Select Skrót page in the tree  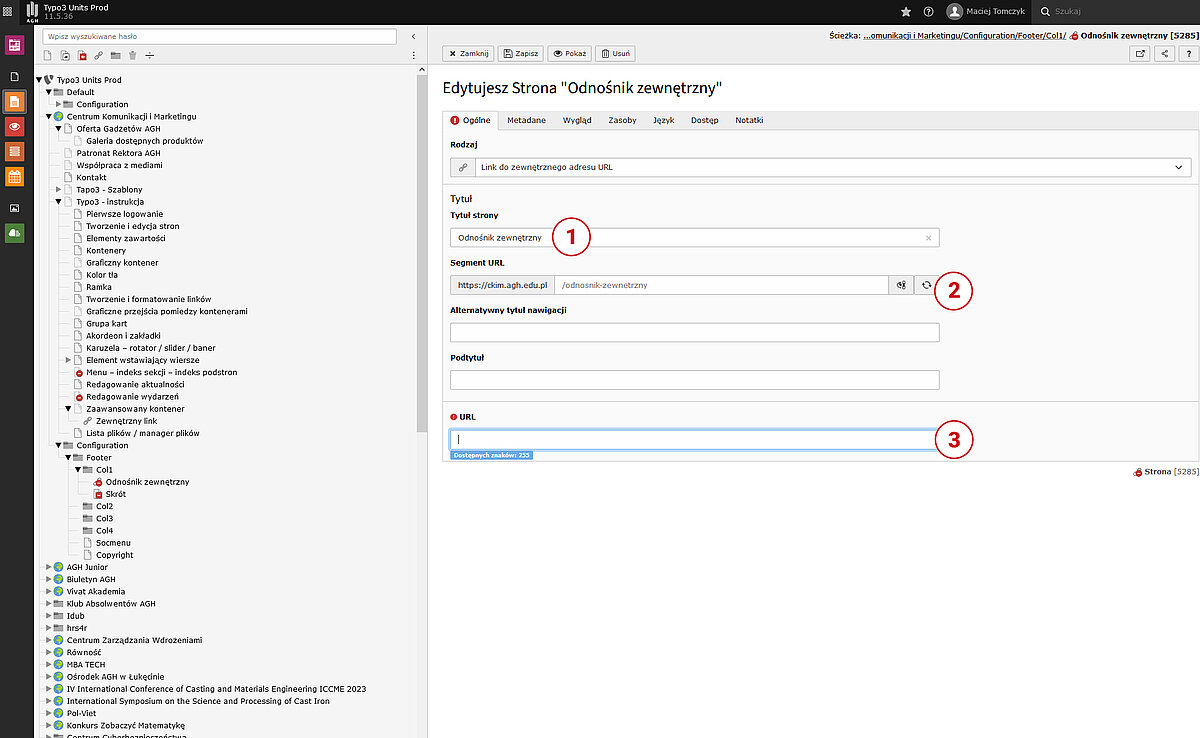[116, 494]
